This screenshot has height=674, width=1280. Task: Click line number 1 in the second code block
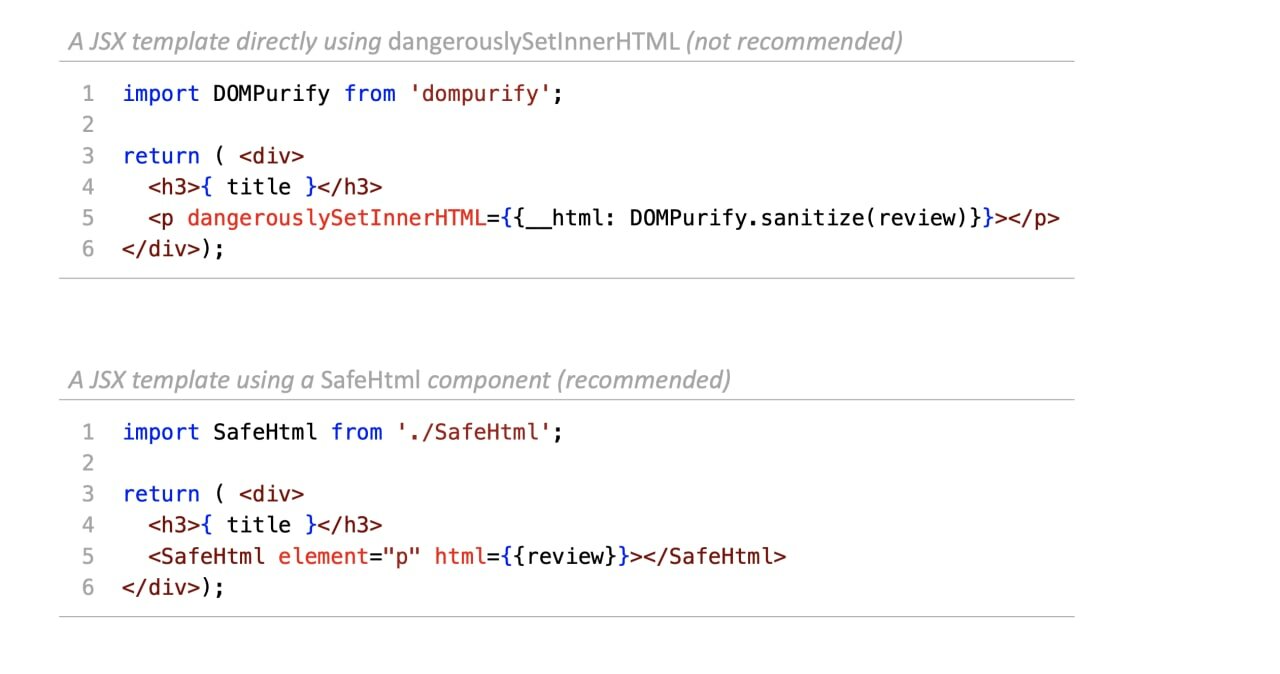tap(88, 432)
